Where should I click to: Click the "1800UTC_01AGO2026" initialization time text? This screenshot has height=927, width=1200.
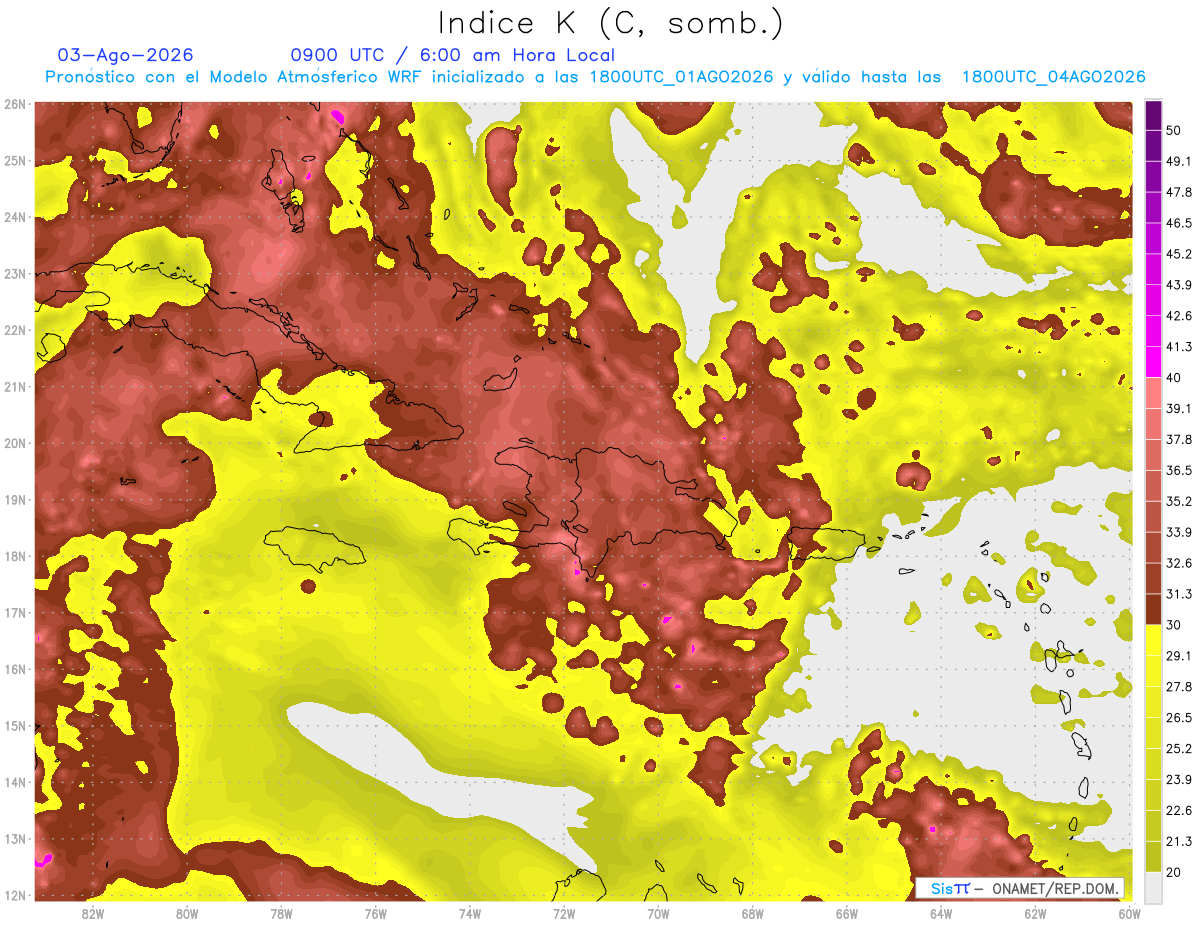681,77
